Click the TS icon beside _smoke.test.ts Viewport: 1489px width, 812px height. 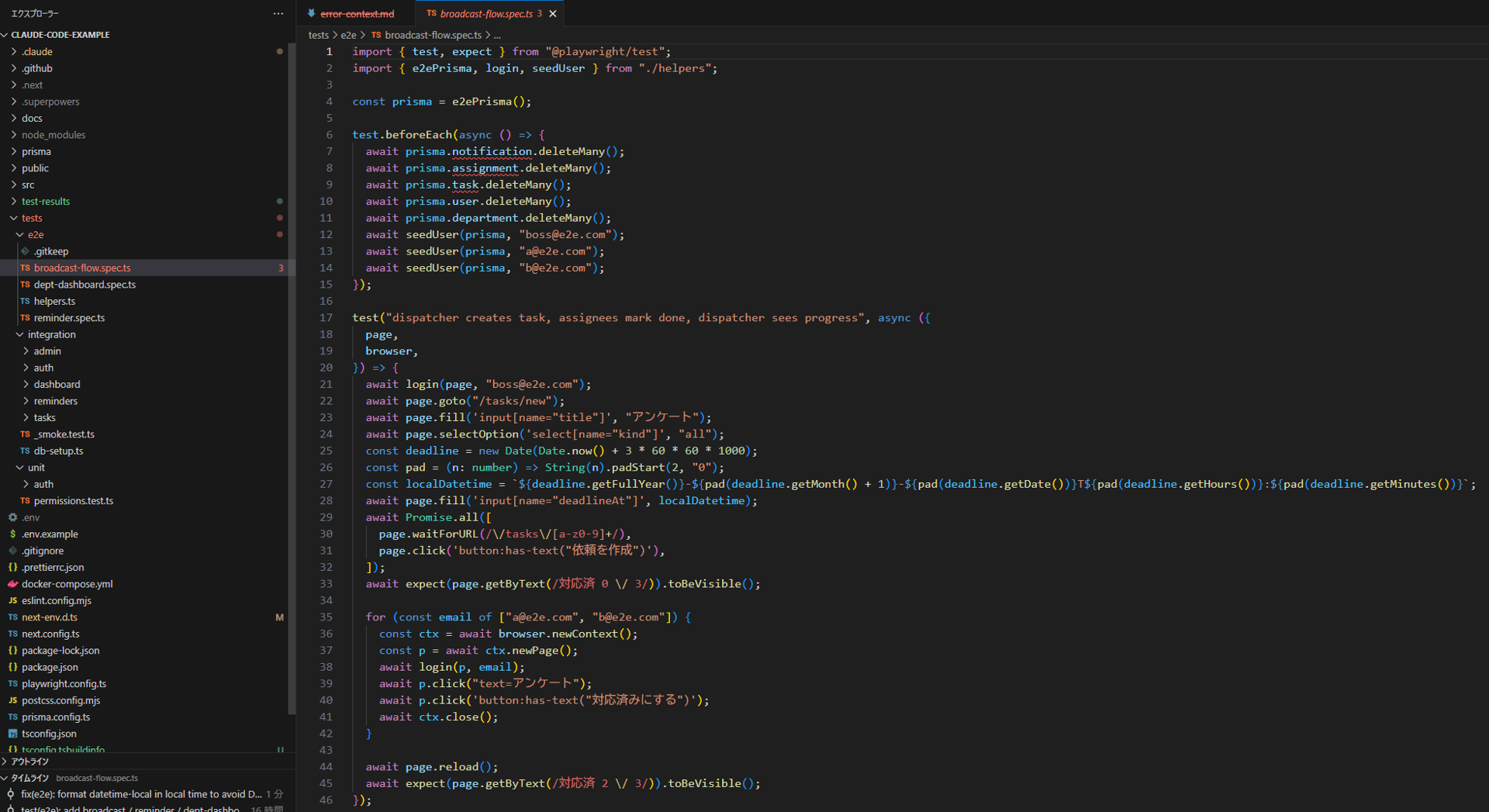pos(25,434)
